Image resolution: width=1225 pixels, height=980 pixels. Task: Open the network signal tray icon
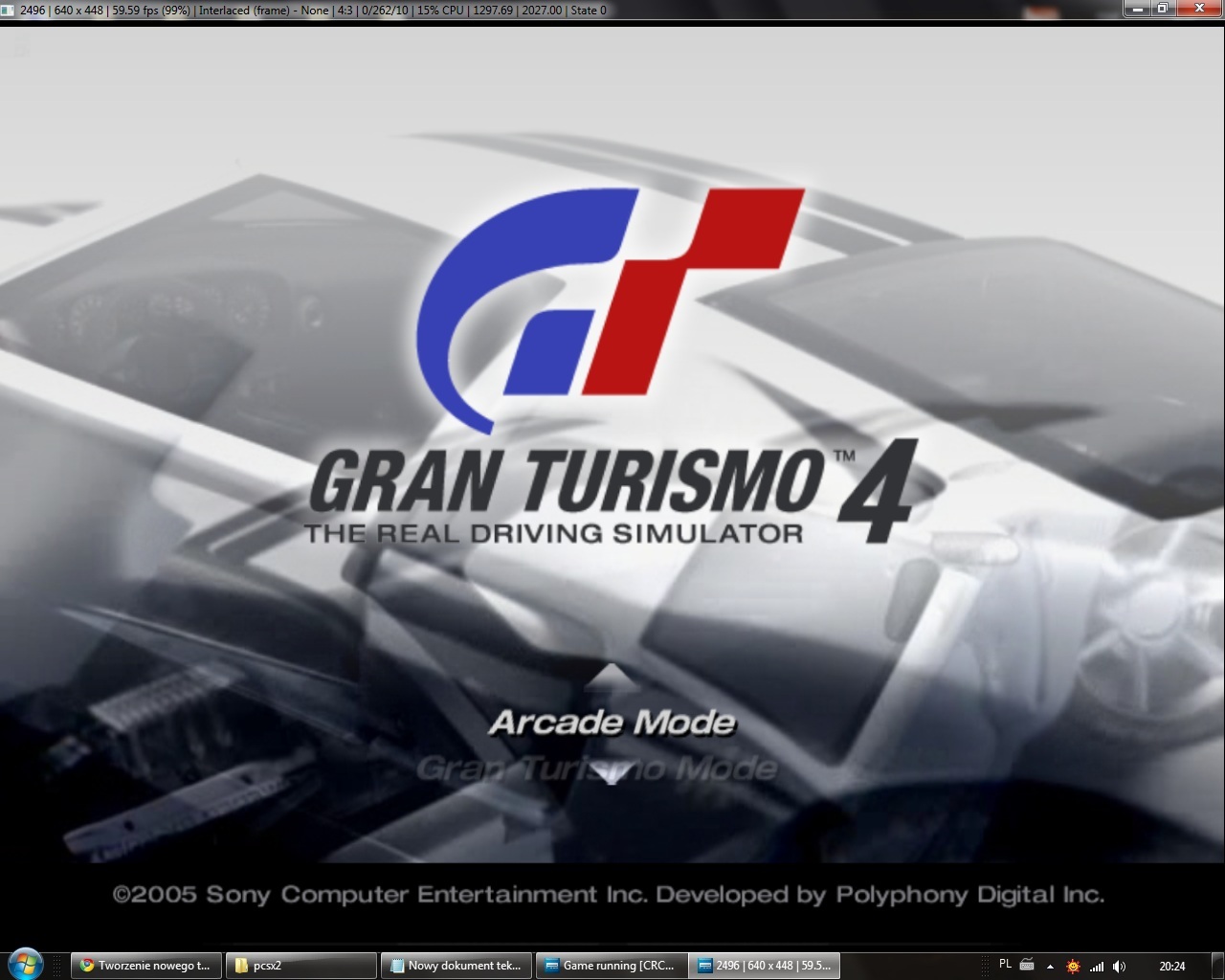click(1097, 967)
